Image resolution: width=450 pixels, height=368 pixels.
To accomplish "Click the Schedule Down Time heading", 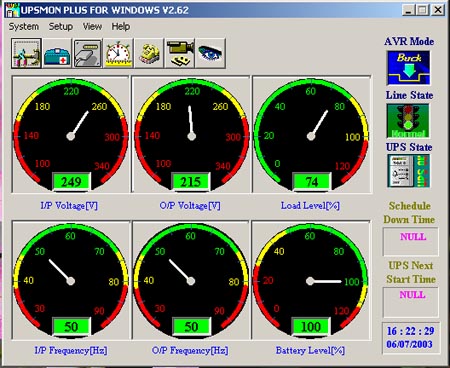I will pyautogui.click(x=409, y=213).
